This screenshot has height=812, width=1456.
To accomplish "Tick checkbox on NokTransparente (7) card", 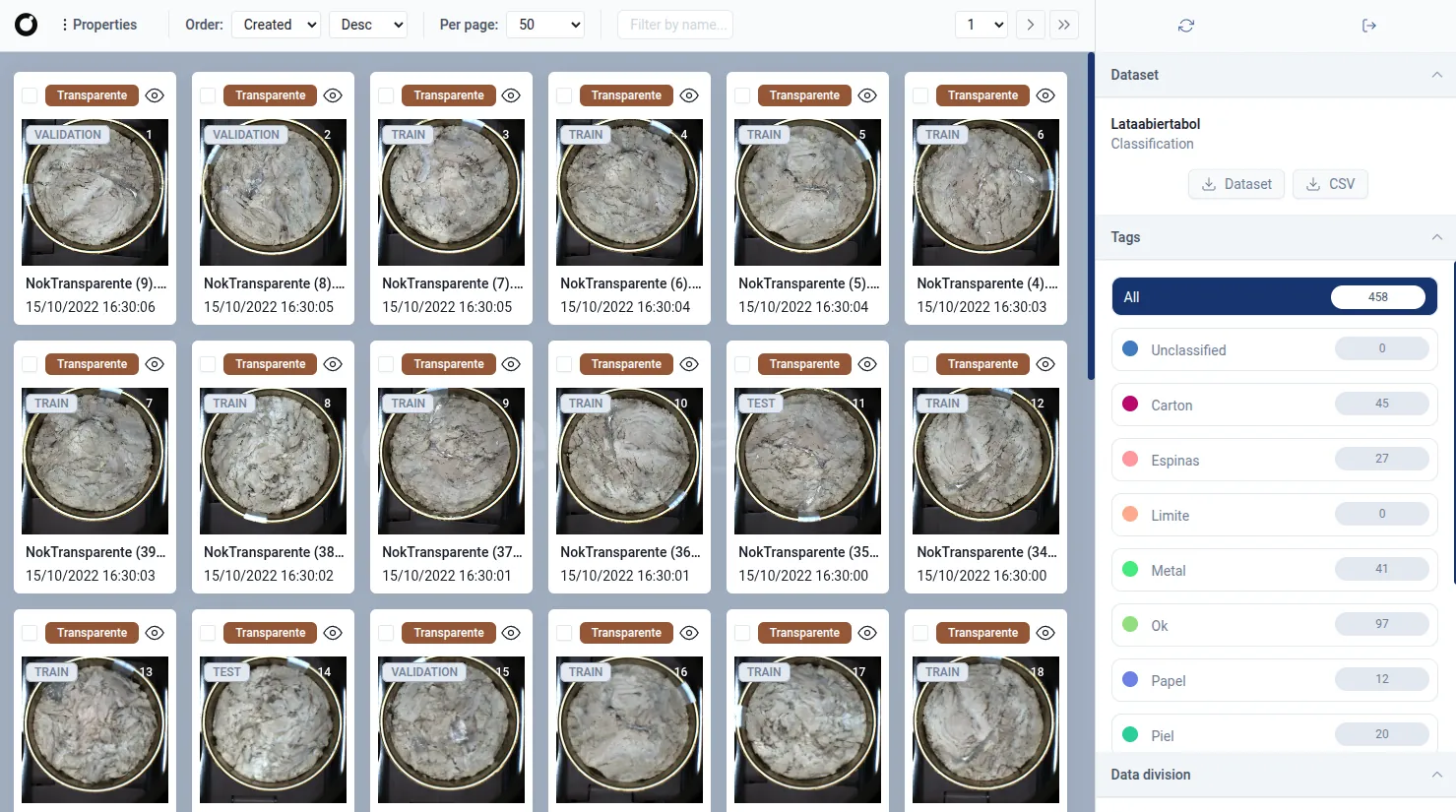I will (386, 95).
